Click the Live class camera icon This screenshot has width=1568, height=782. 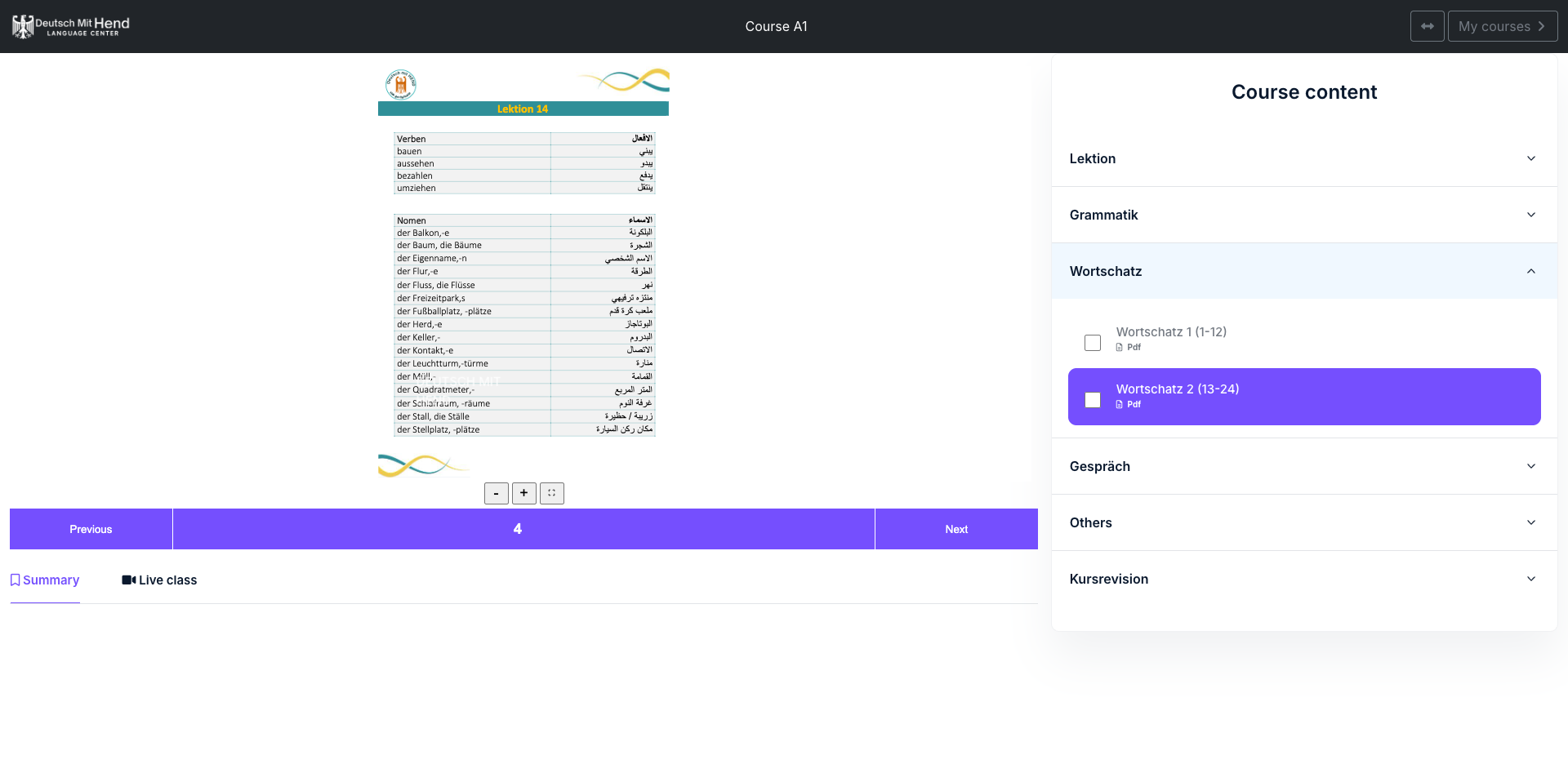tap(129, 580)
